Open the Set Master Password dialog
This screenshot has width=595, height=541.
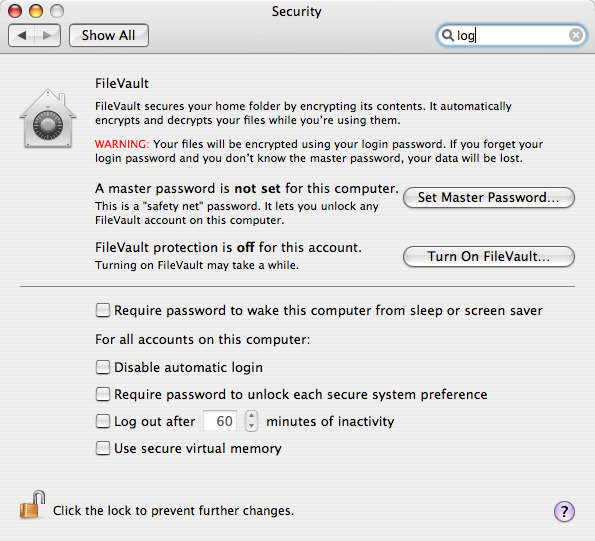[489, 198]
